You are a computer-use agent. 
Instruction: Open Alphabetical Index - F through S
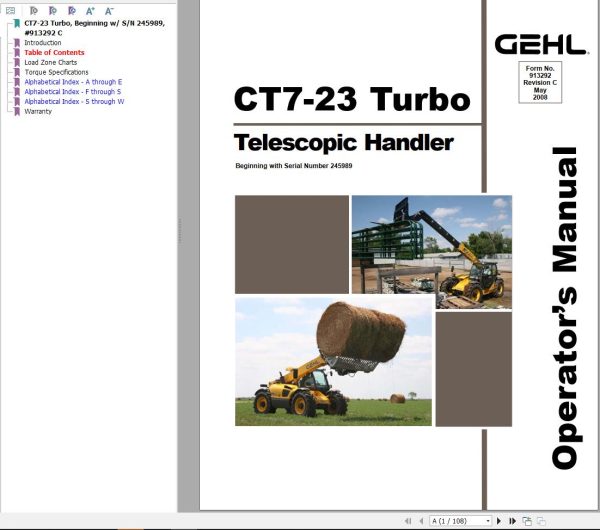pos(73,91)
